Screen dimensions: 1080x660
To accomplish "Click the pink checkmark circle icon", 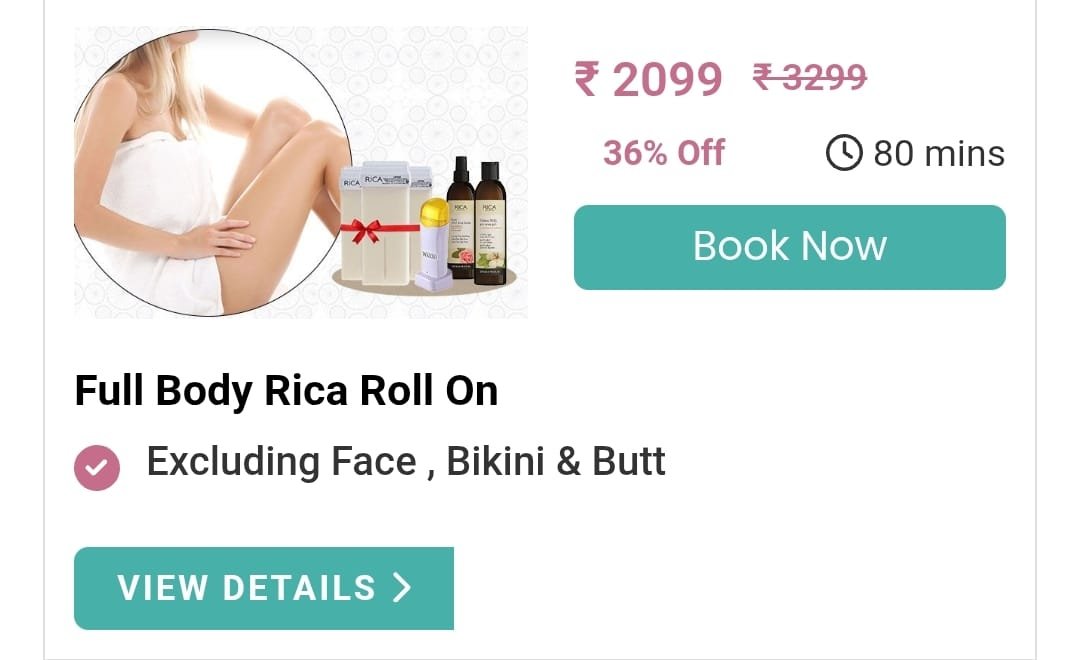I will pos(97,468).
